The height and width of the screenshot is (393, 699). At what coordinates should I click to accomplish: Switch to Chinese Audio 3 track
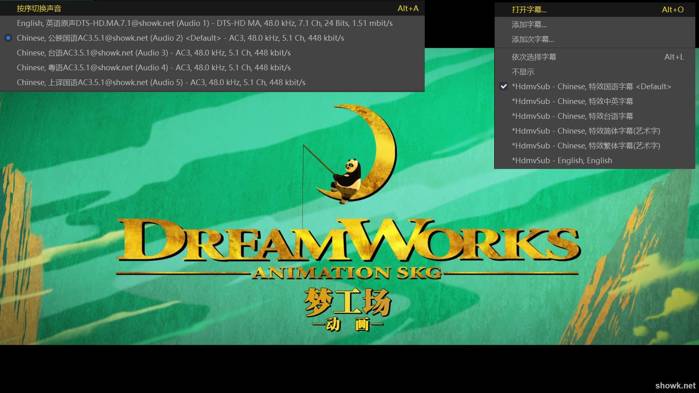212,53
